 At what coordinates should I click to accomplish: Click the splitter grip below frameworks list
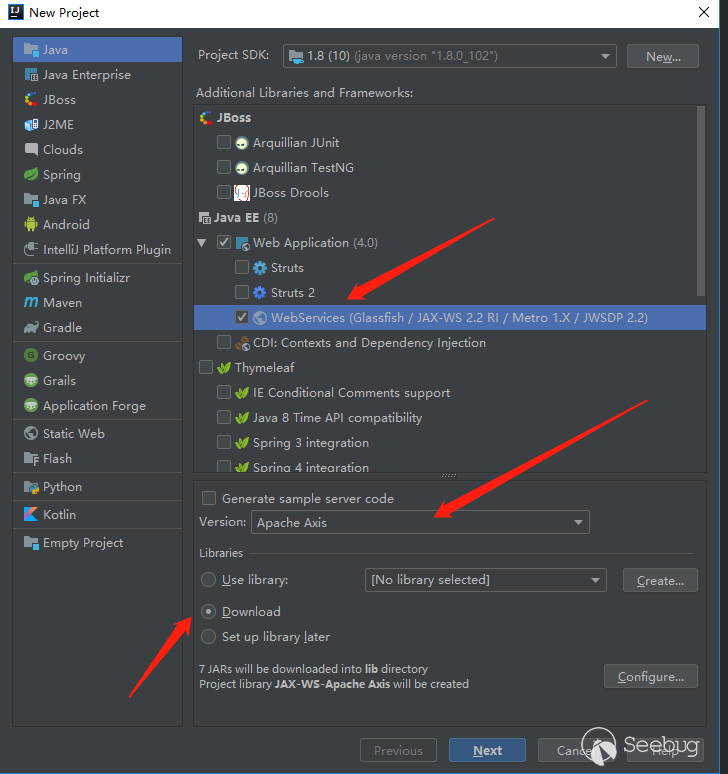[x=449, y=475]
